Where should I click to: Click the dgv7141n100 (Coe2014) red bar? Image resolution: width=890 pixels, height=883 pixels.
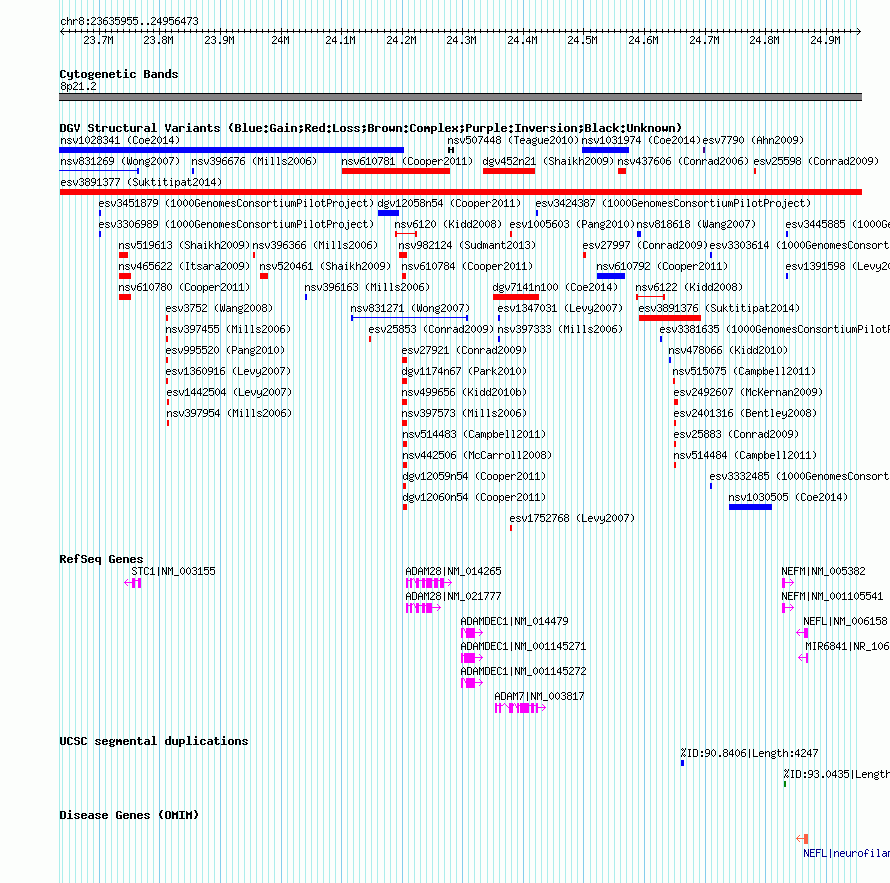(x=516, y=297)
